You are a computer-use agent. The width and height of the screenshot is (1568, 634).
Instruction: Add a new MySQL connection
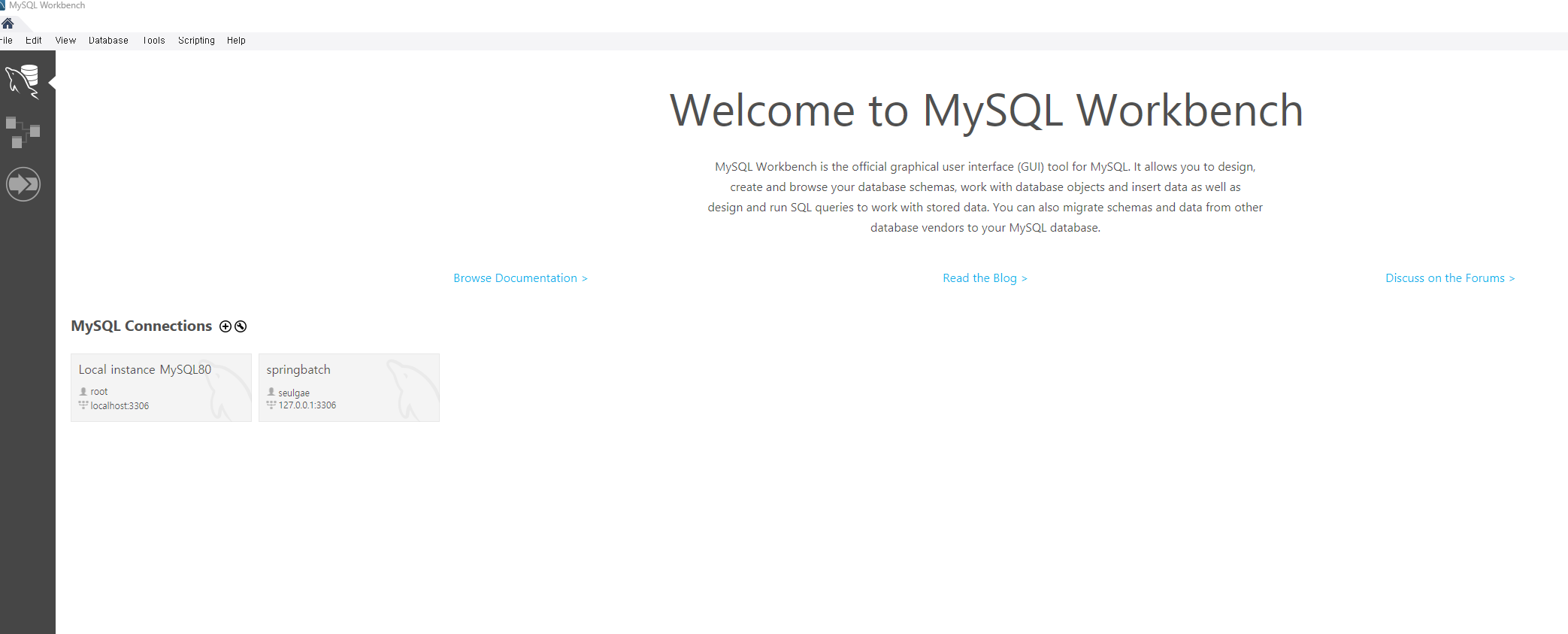point(226,326)
